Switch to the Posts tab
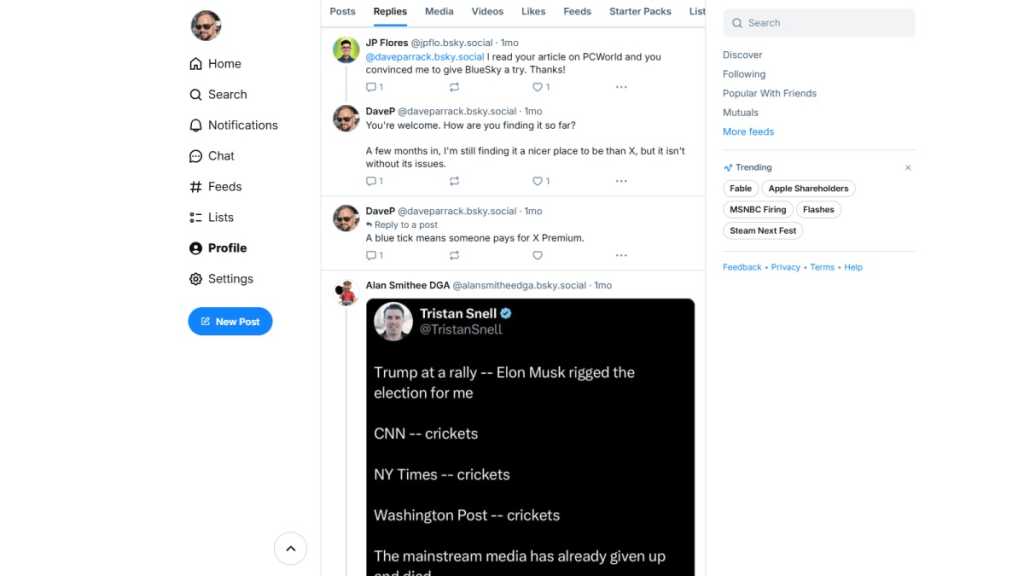1024x576 pixels. [342, 11]
